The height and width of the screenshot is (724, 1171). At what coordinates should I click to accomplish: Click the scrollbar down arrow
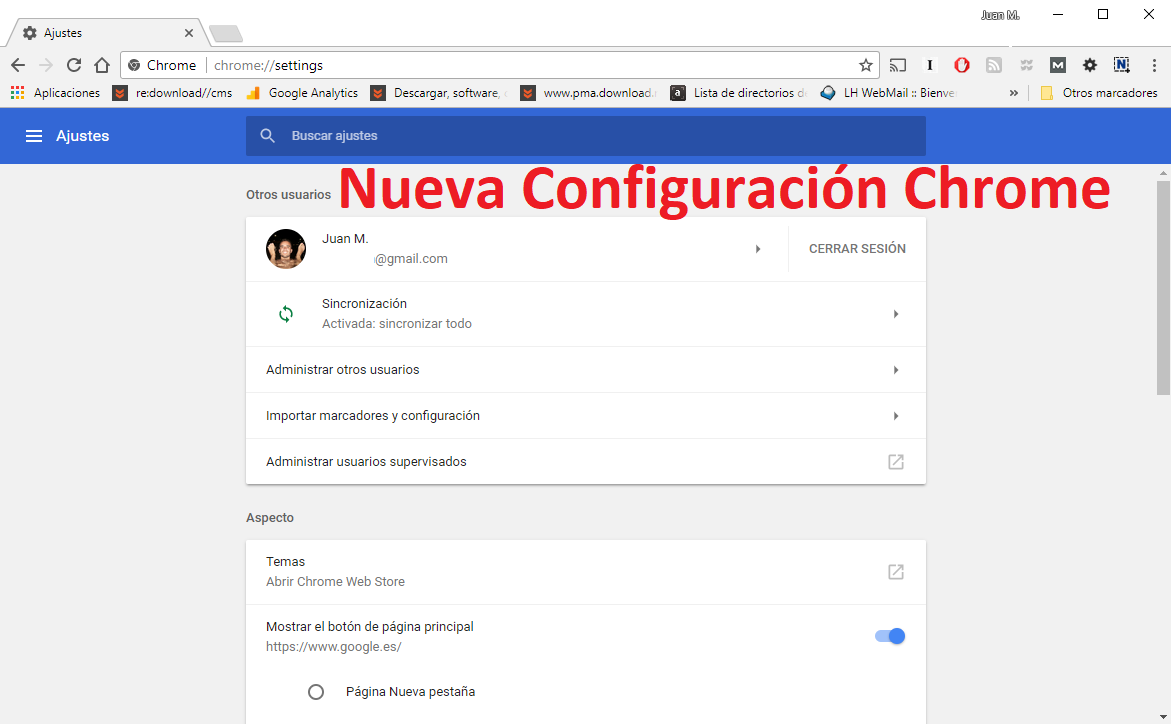(x=1163, y=717)
